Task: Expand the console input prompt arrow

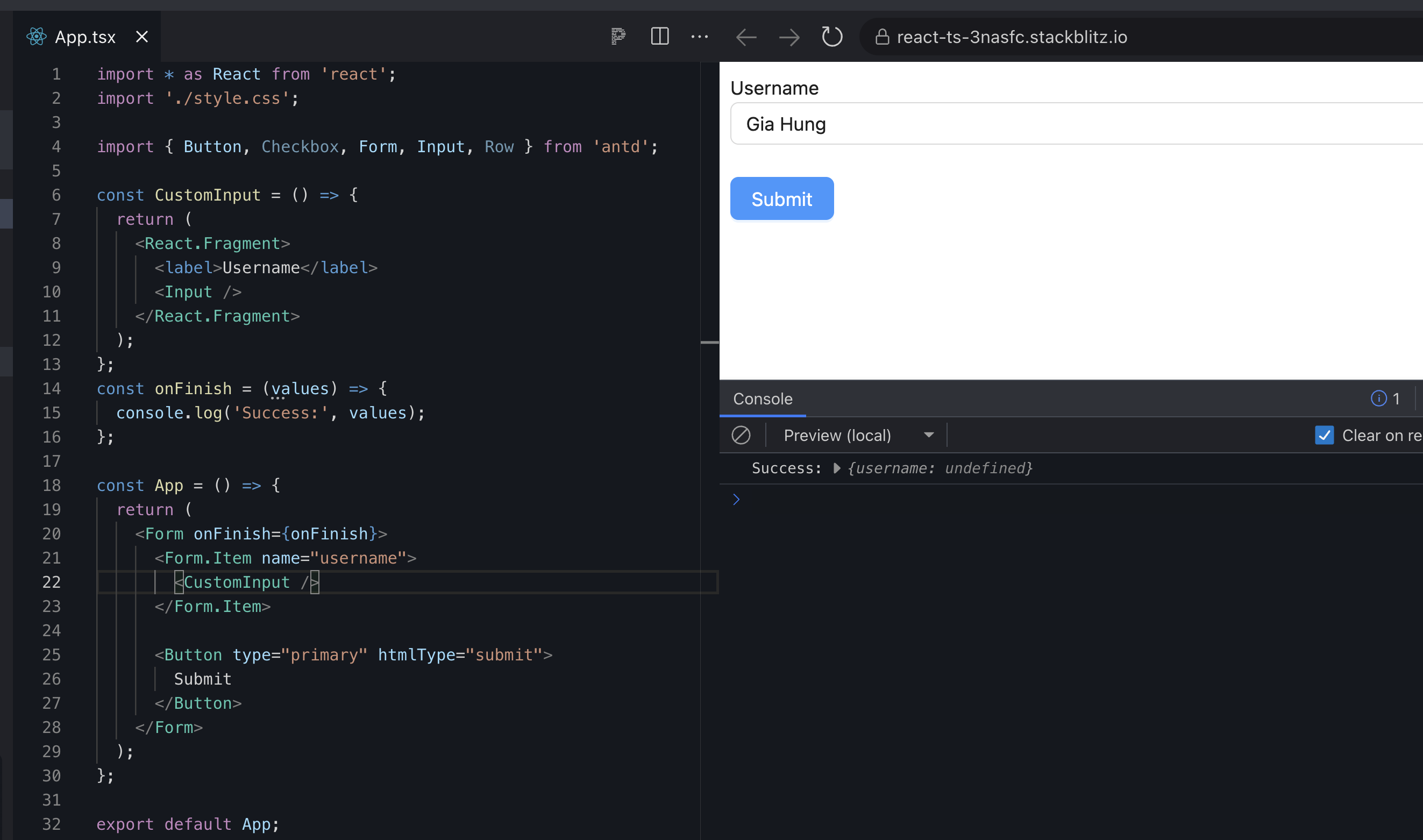Action: coord(738,498)
